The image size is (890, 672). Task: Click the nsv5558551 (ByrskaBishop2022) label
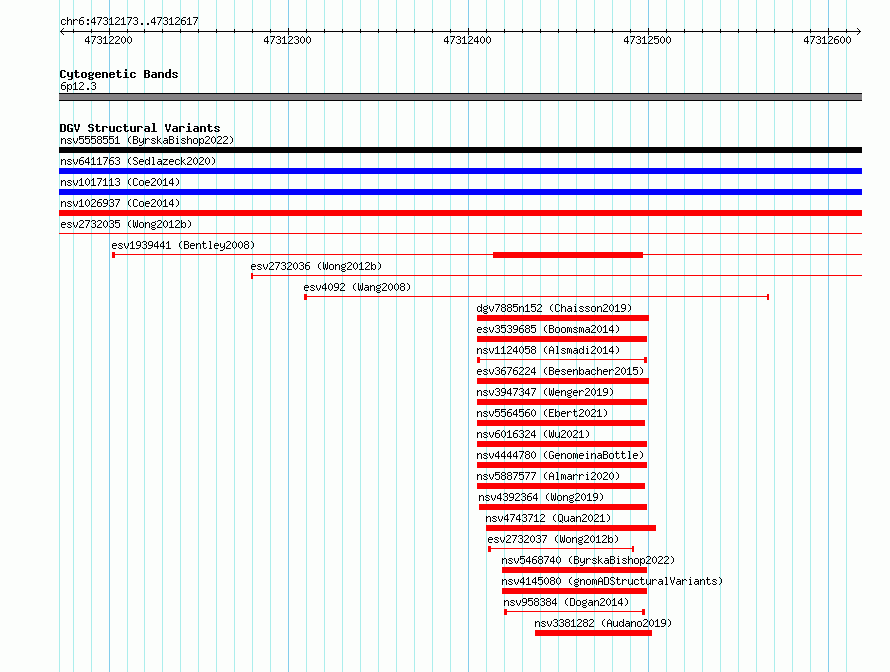point(147,140)
